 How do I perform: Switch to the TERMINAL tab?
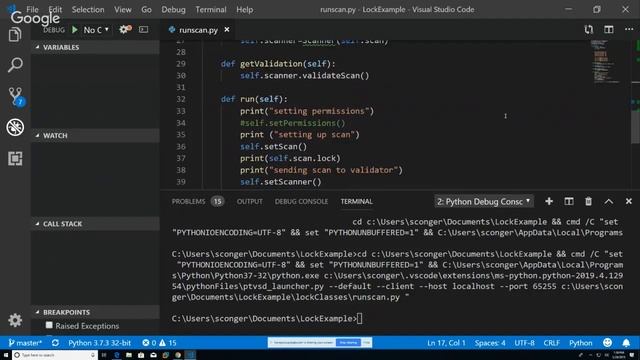356,201
